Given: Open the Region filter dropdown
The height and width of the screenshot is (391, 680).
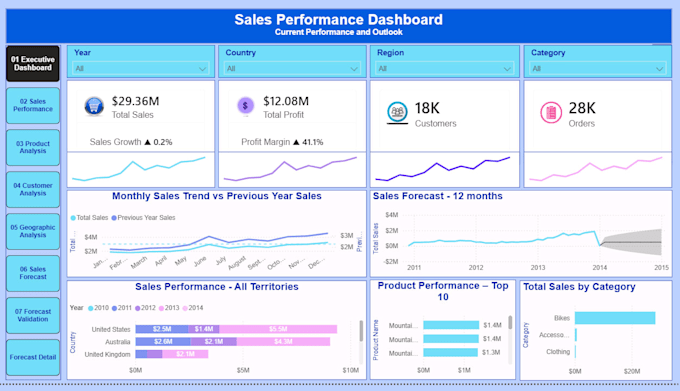Looking at the screenshot, I should click(445, 68).
